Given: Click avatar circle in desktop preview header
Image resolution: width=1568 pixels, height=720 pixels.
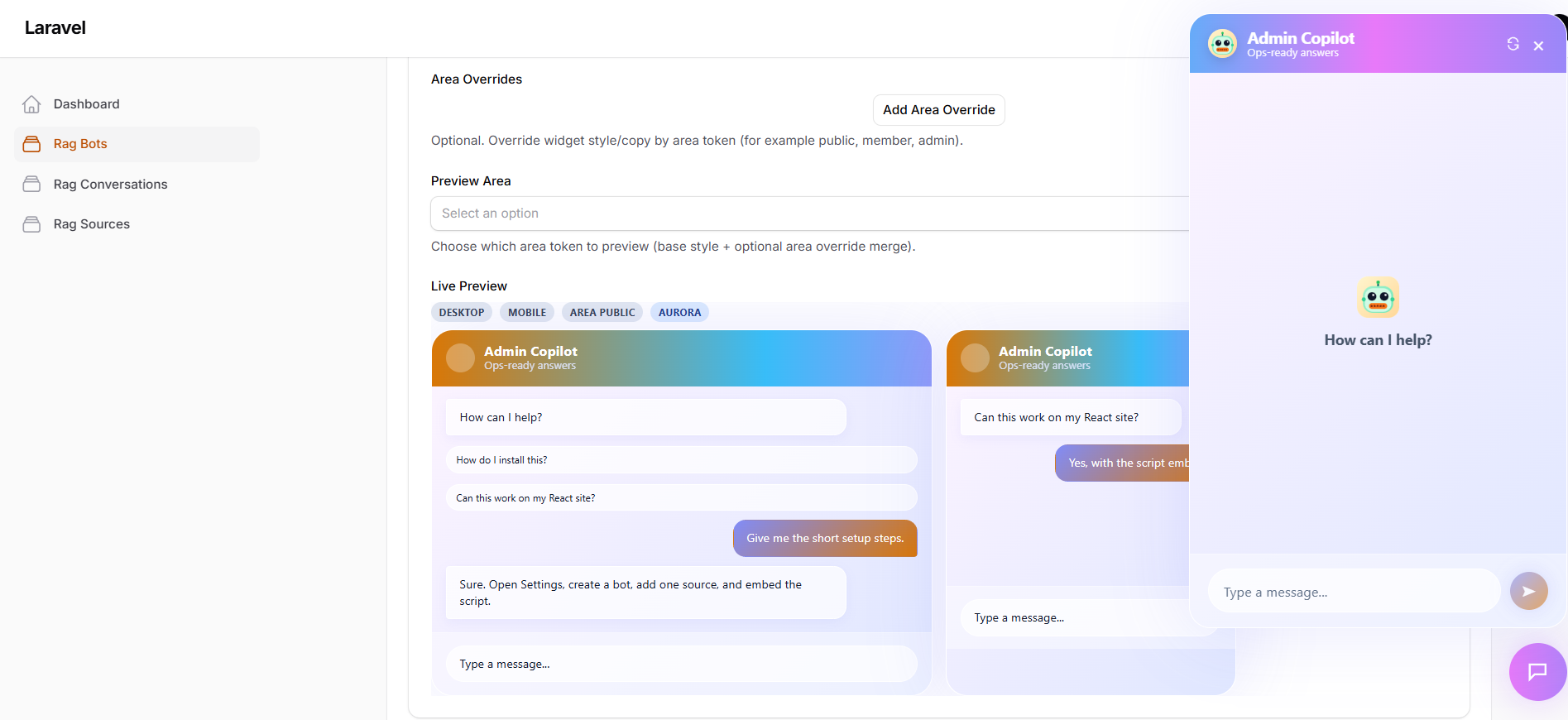Looking at the screenshot, I should click(460, 358).
